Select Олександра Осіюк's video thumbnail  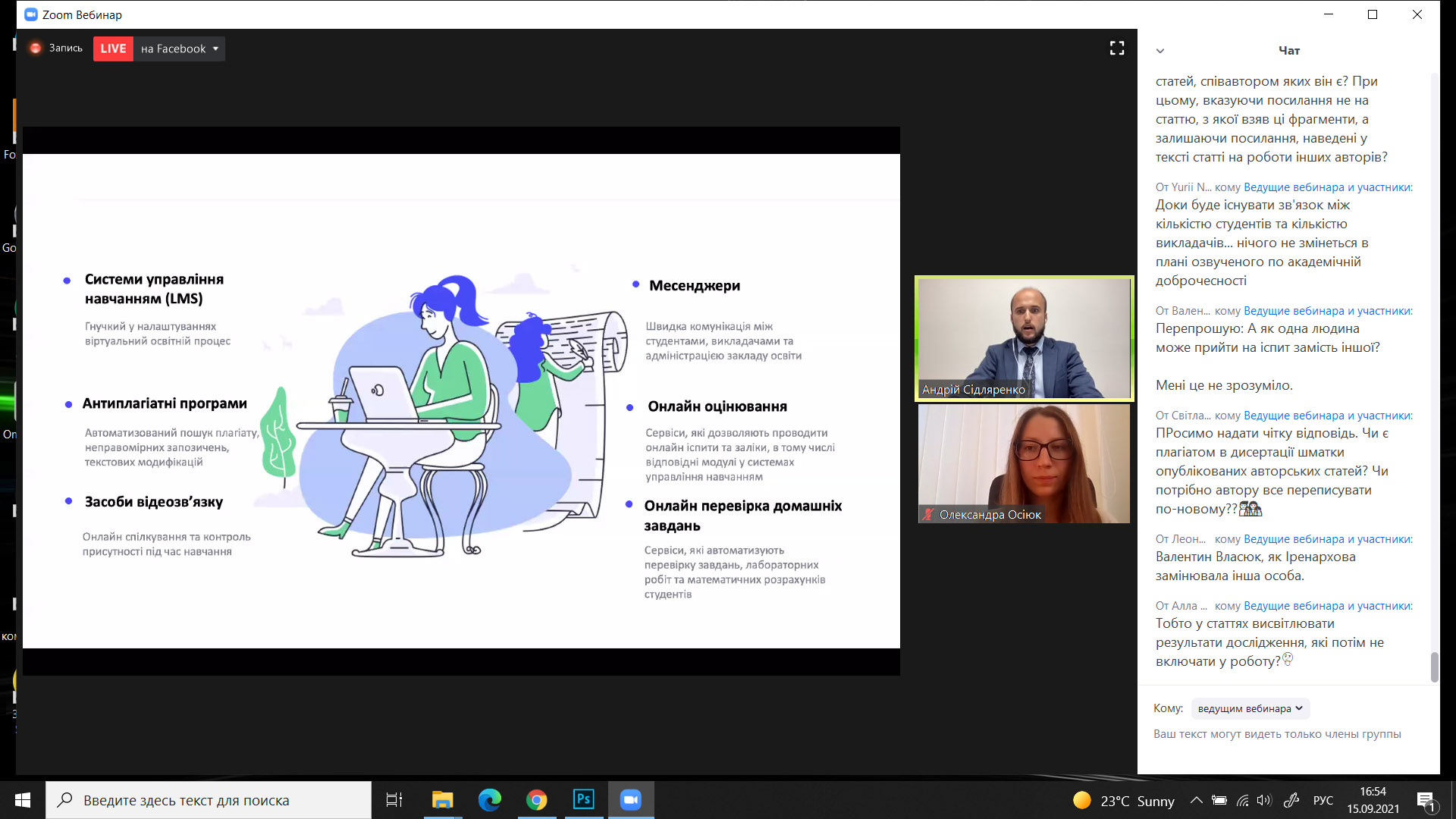(x=1024, y=463)
